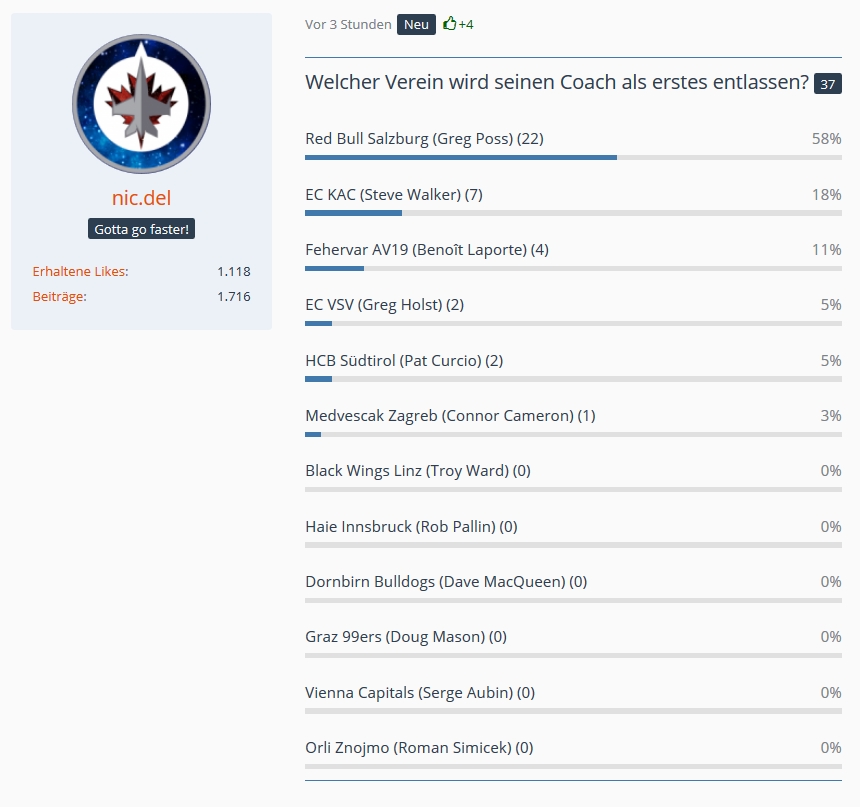
Task: Select Black Wings Linz (Troy Ward) entry
Action: [x=417, y=470]
